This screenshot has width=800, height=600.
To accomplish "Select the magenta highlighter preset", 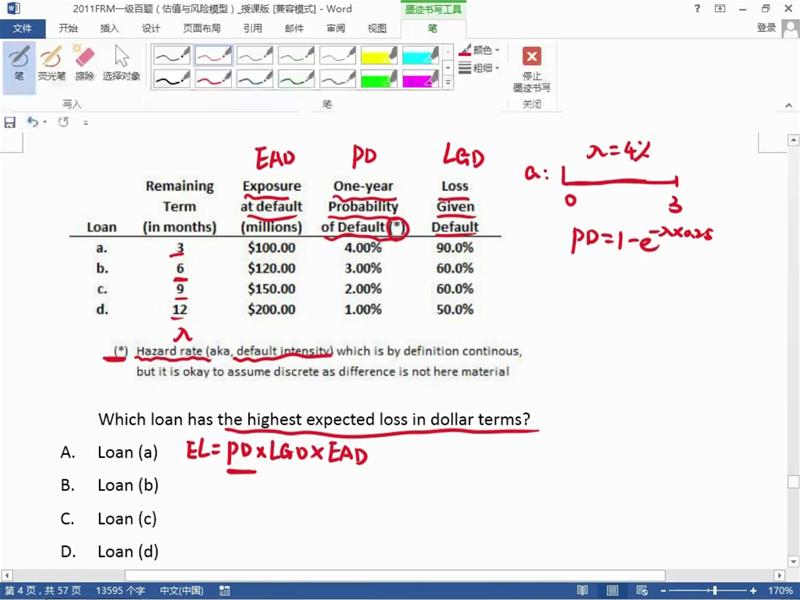I will 420,79.
